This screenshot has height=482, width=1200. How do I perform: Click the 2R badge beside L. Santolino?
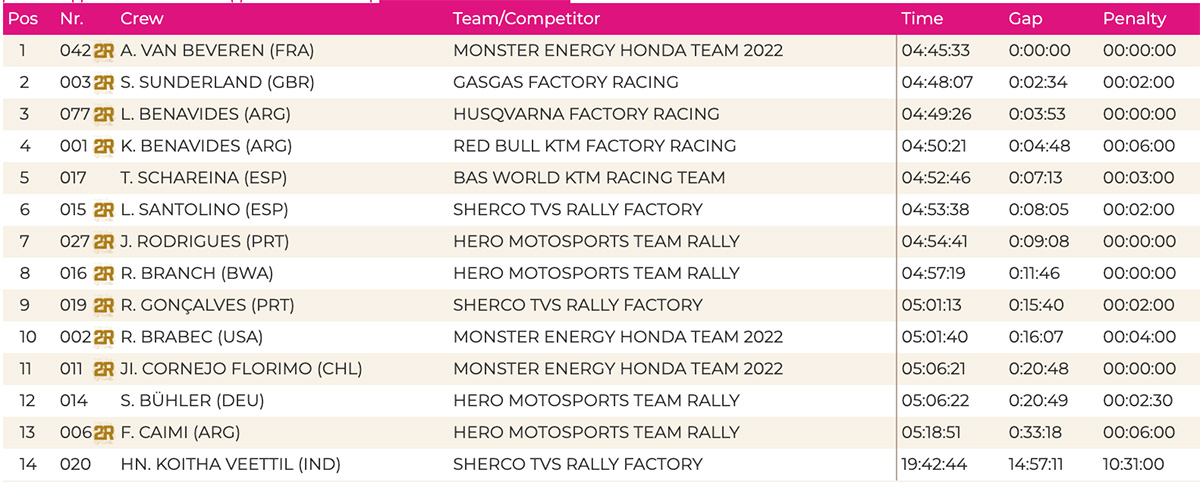104,210
